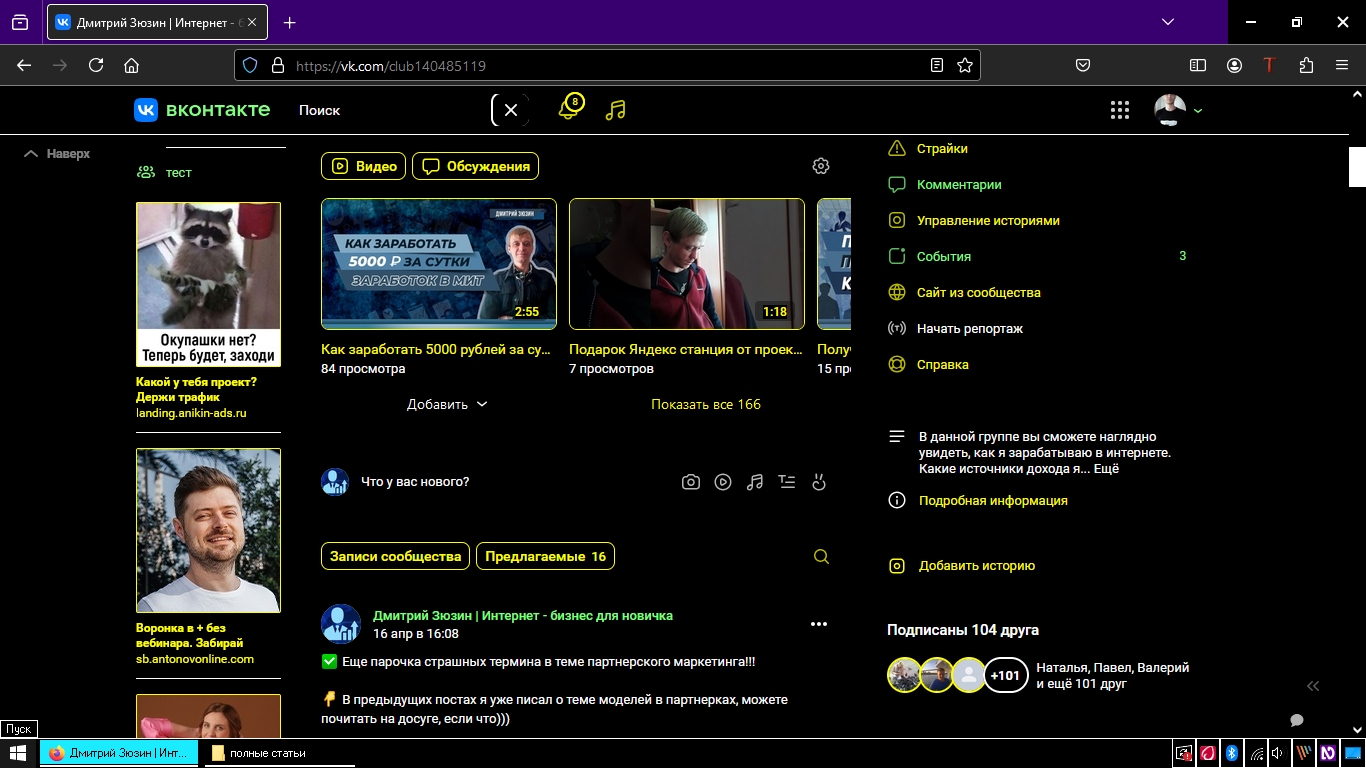The height and width of the screenshot is (768, 1366).
Task: Open Windows Start button
Action: [19, 753]
